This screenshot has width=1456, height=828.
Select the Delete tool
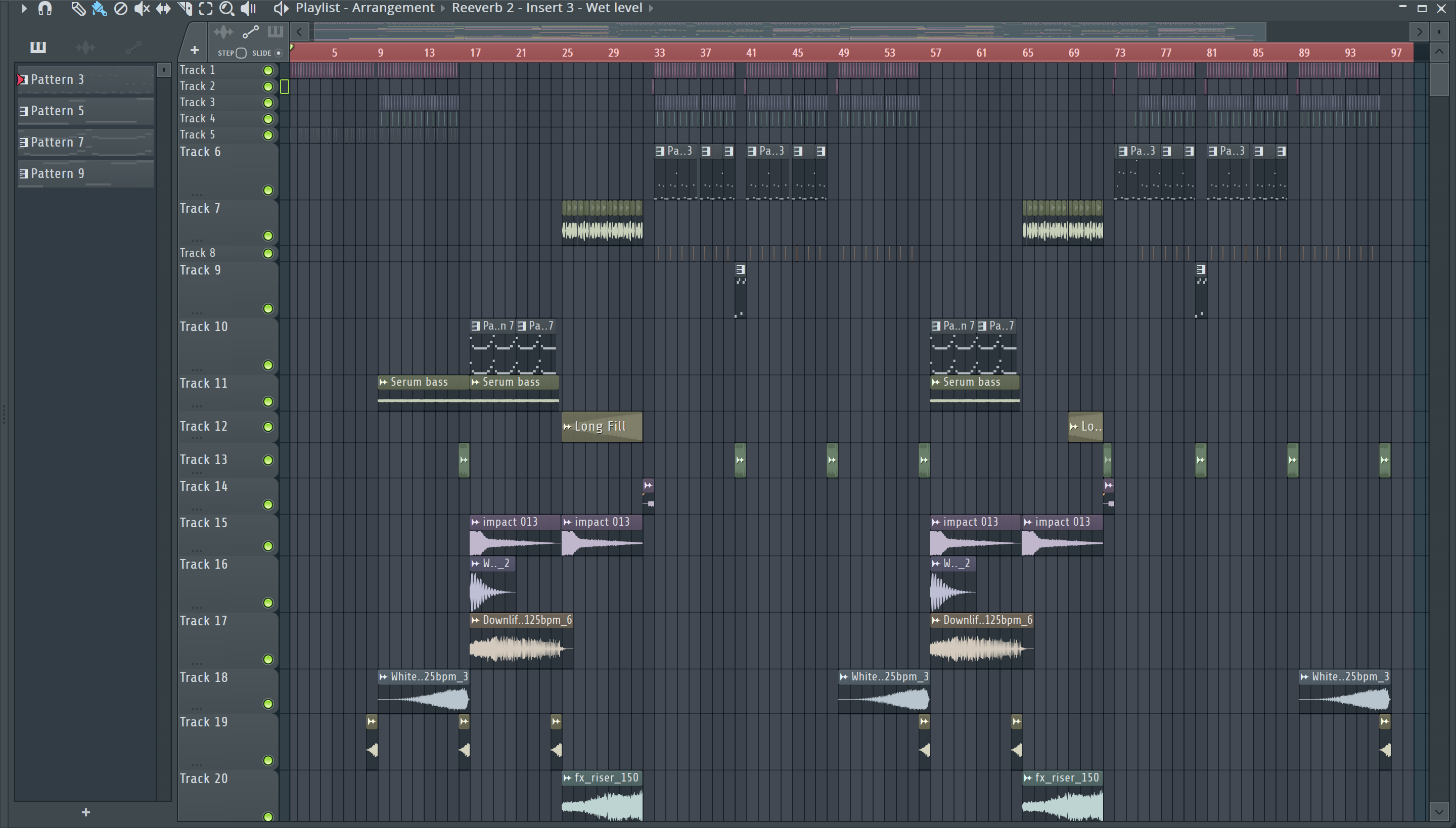tap(120, 8)
